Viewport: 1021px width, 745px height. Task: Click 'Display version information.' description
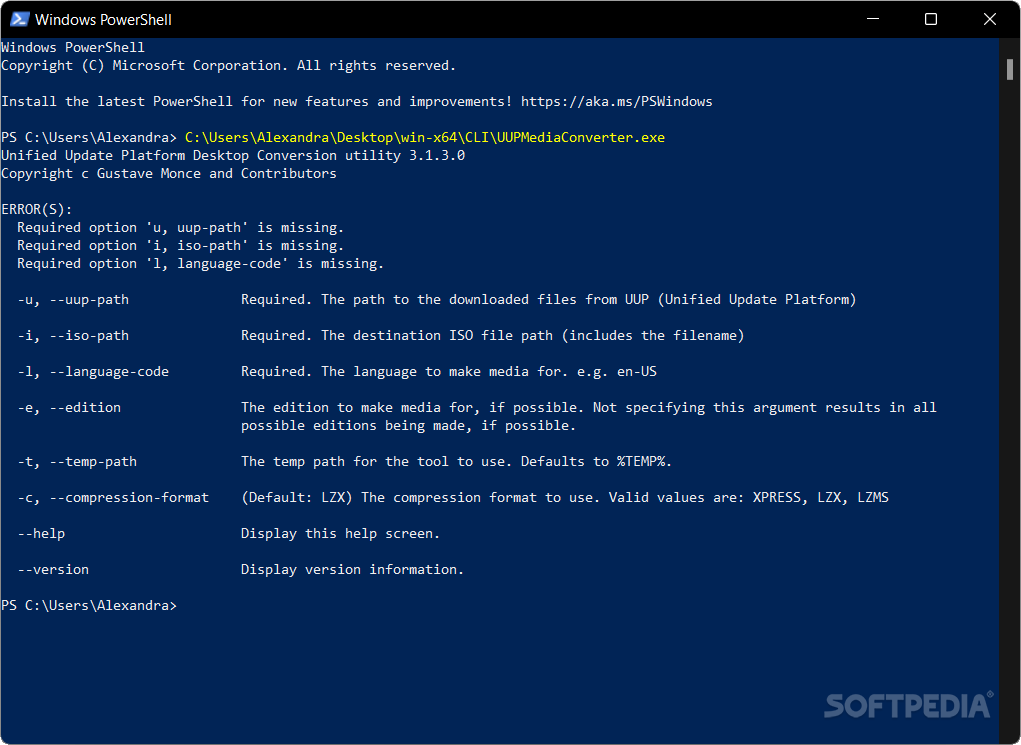(352, 570)
